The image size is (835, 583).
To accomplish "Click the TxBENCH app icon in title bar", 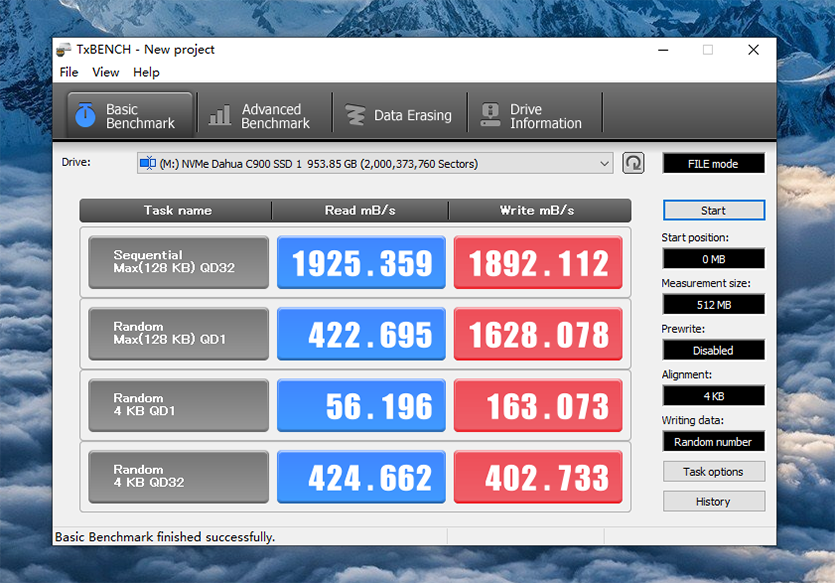I will click(x=64, y=50).
